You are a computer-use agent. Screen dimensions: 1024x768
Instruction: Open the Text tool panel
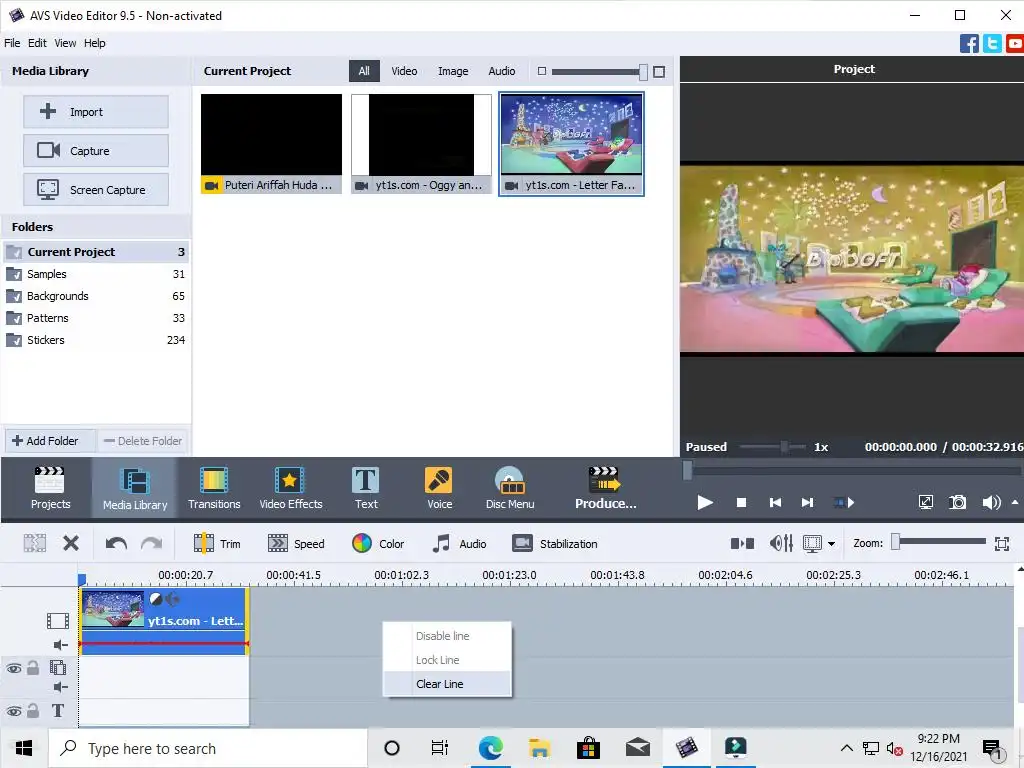366,488
